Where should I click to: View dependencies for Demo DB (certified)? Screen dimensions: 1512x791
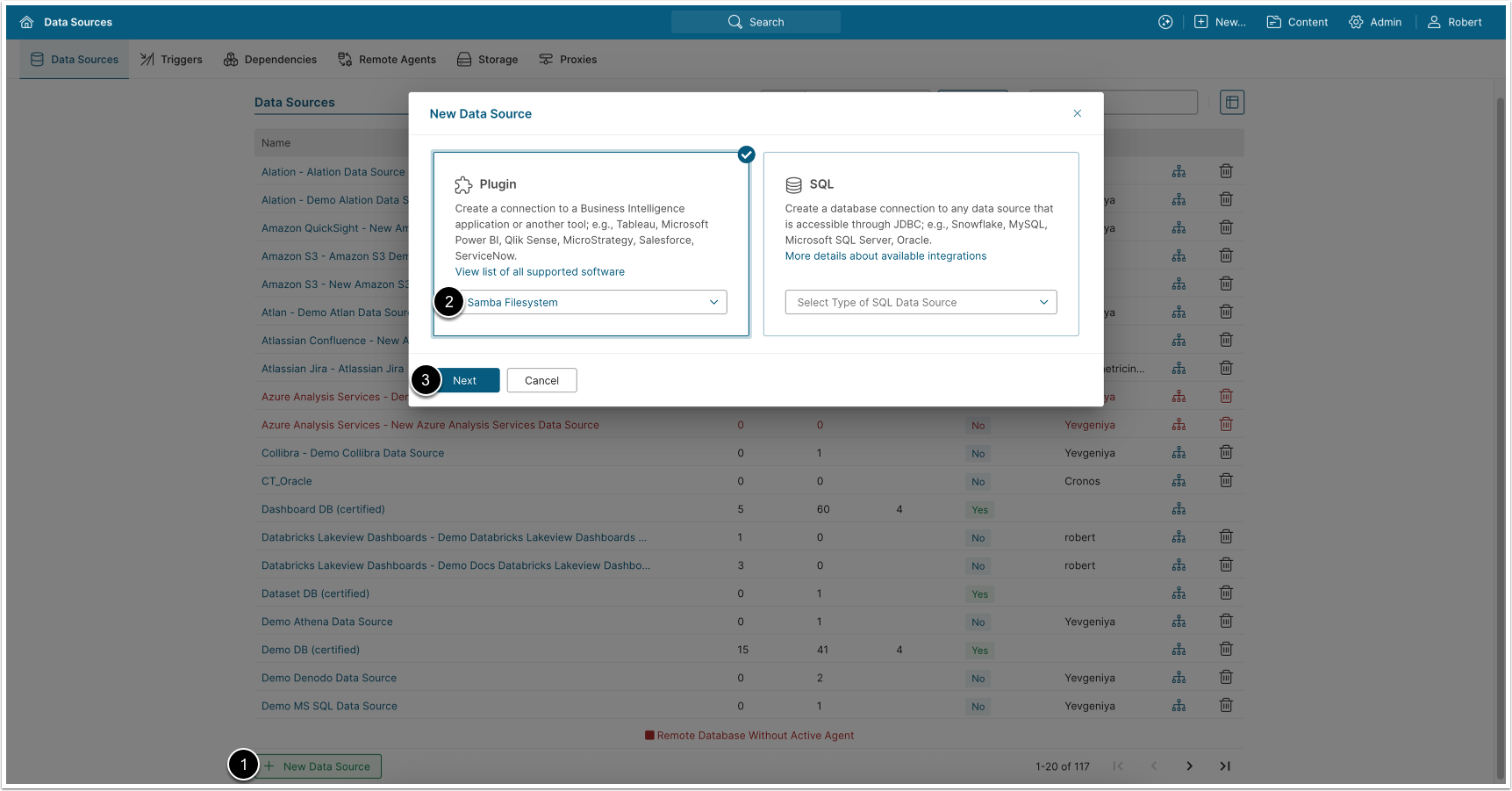pos(1179,649)
